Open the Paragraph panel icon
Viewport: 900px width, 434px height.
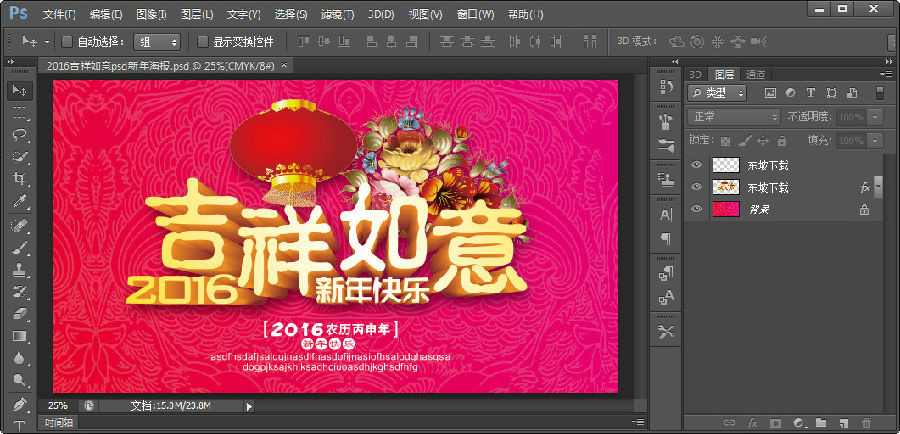666,239
